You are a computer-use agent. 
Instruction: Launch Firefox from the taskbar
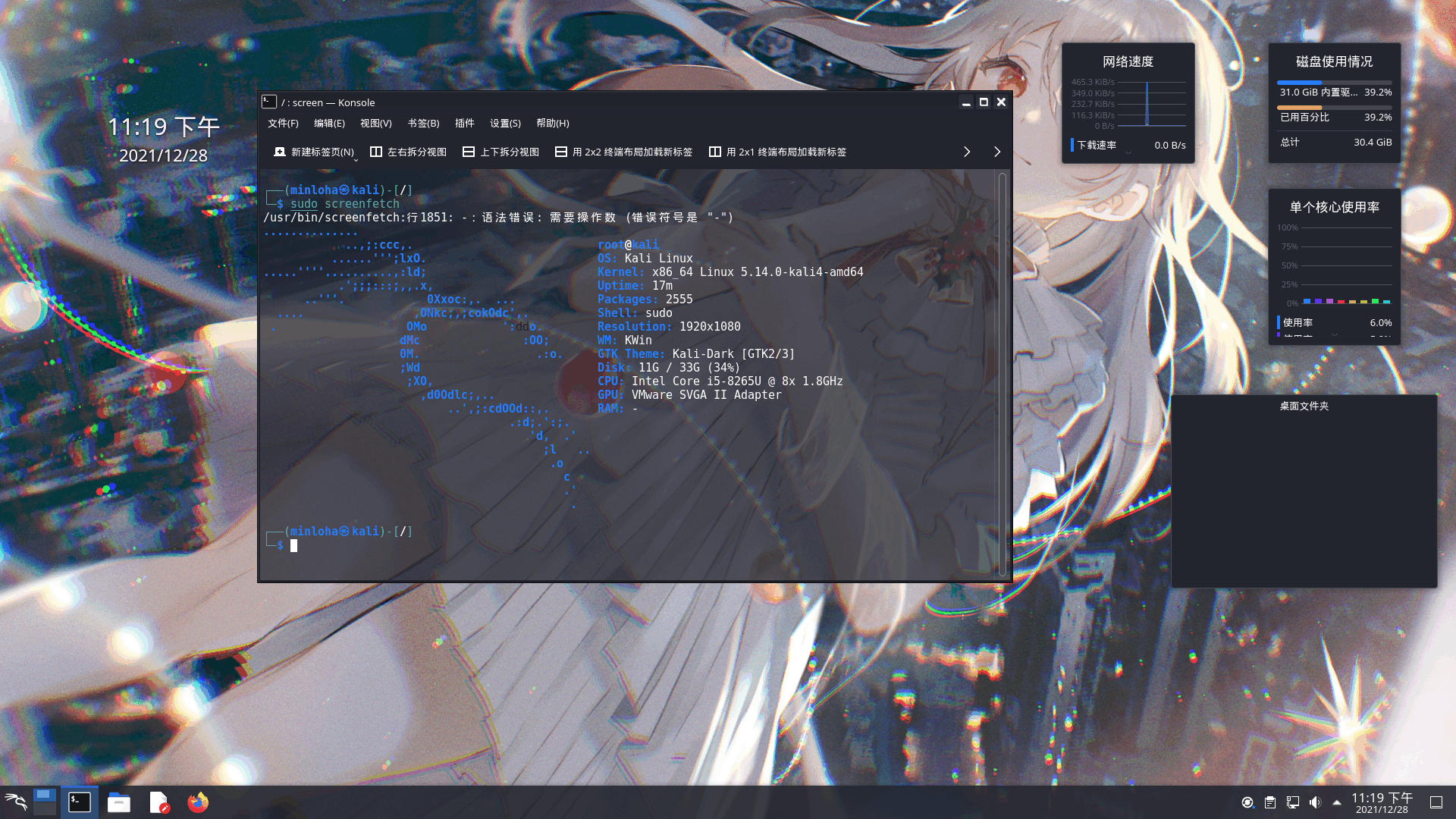pyautogui.click(x=198, y=802)
